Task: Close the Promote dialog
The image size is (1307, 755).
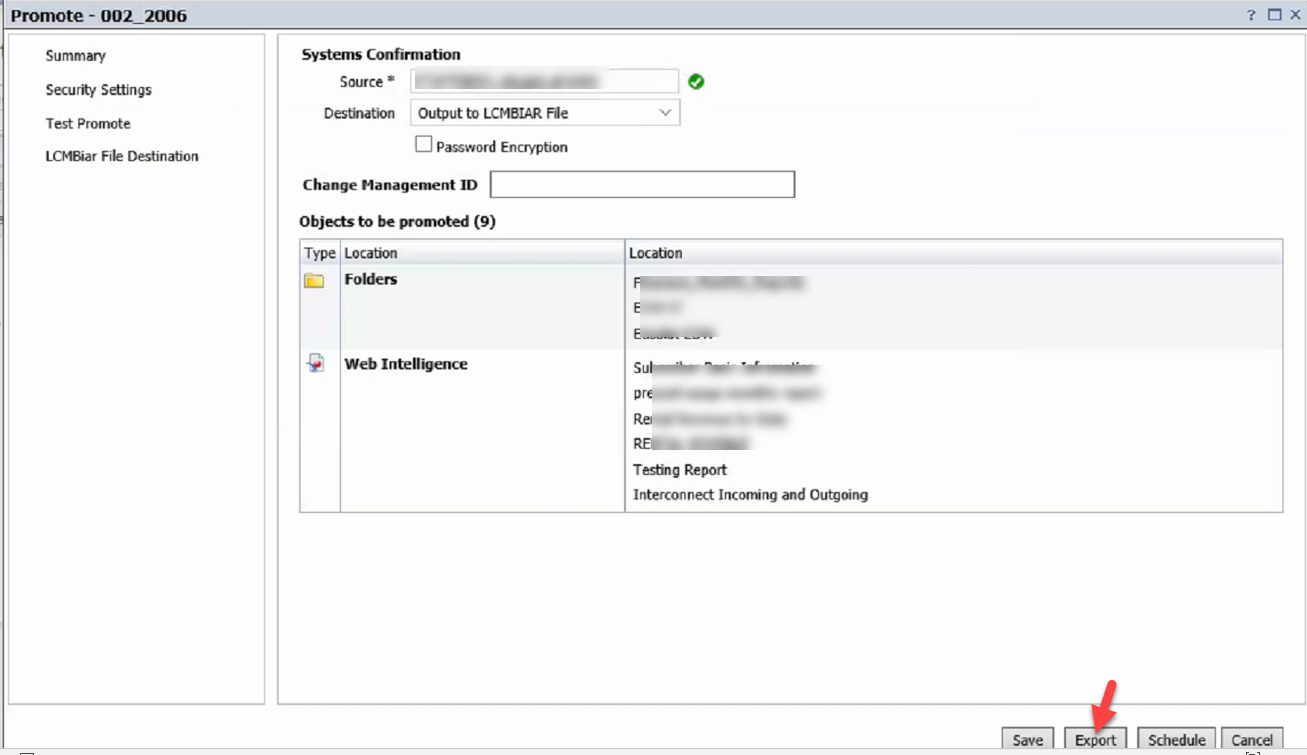Action: click(x=1294, y=15)
